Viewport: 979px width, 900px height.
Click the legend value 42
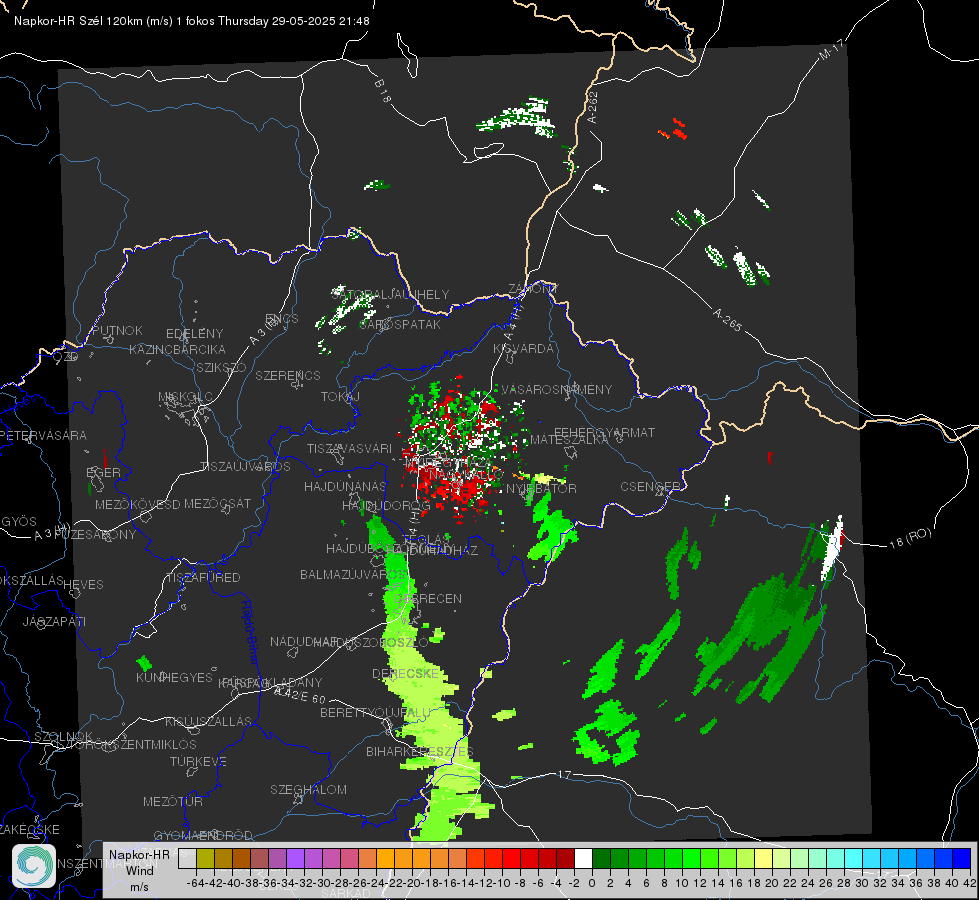(x=969, y=883)
